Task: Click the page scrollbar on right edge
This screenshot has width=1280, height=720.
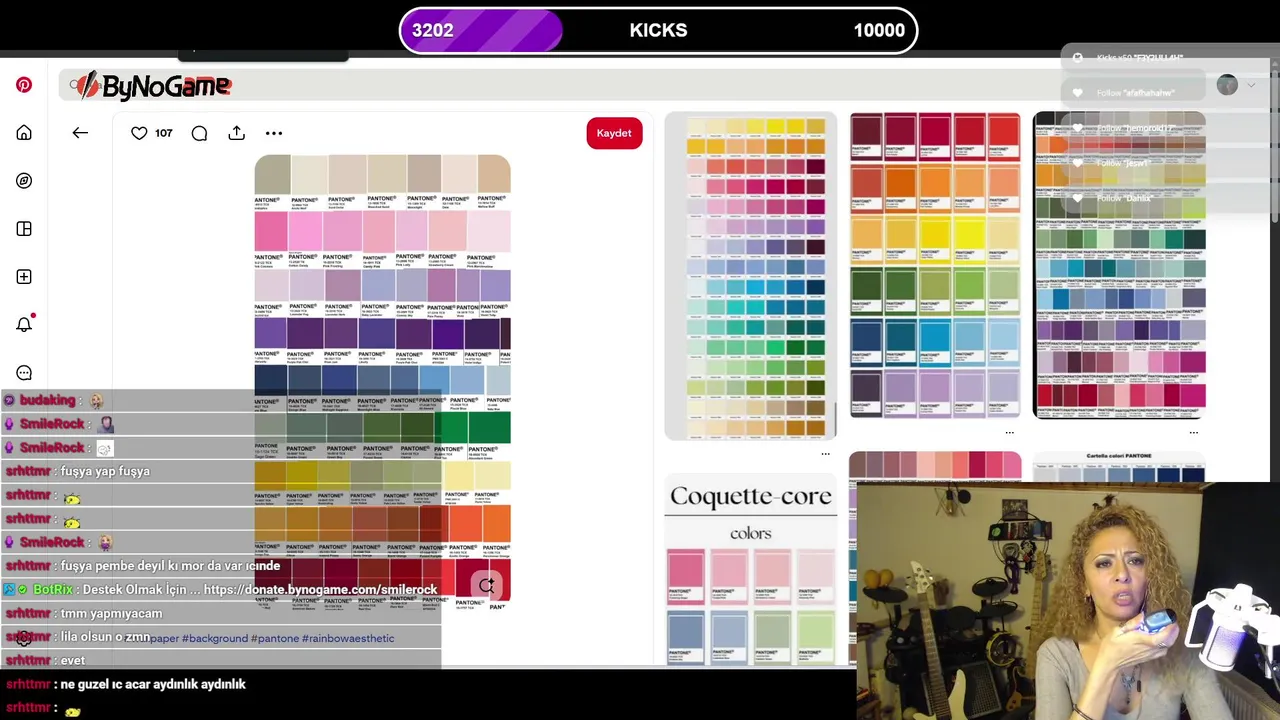Action: (x=1274, y=140)
